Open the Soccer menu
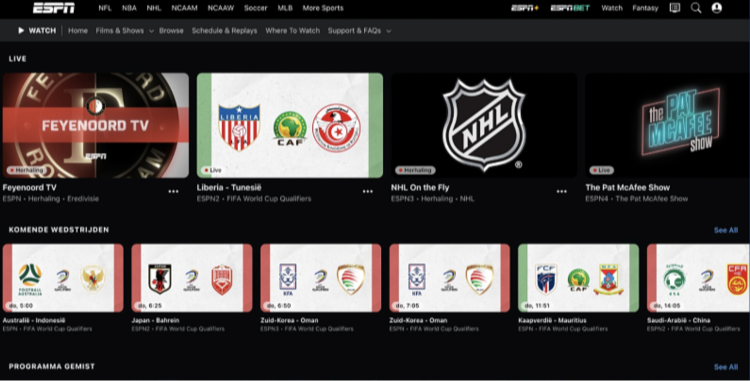 256,8
